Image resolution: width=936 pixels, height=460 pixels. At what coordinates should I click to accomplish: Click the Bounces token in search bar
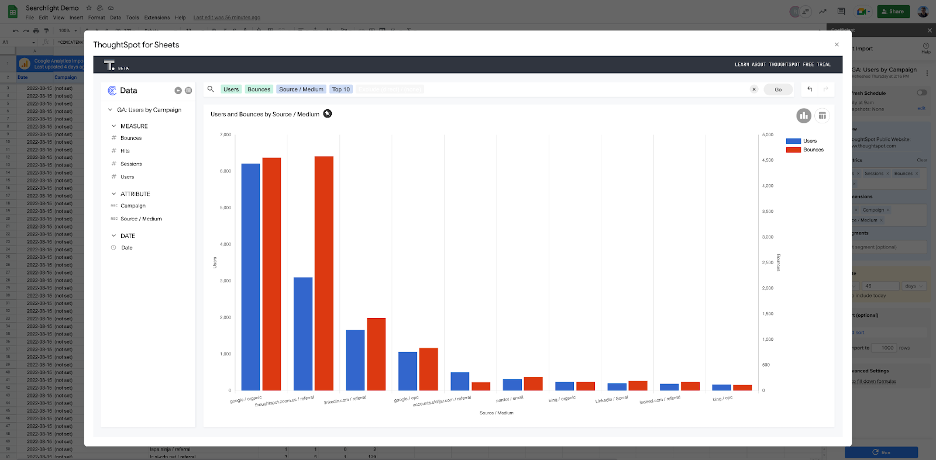click(x=258, y=89)
